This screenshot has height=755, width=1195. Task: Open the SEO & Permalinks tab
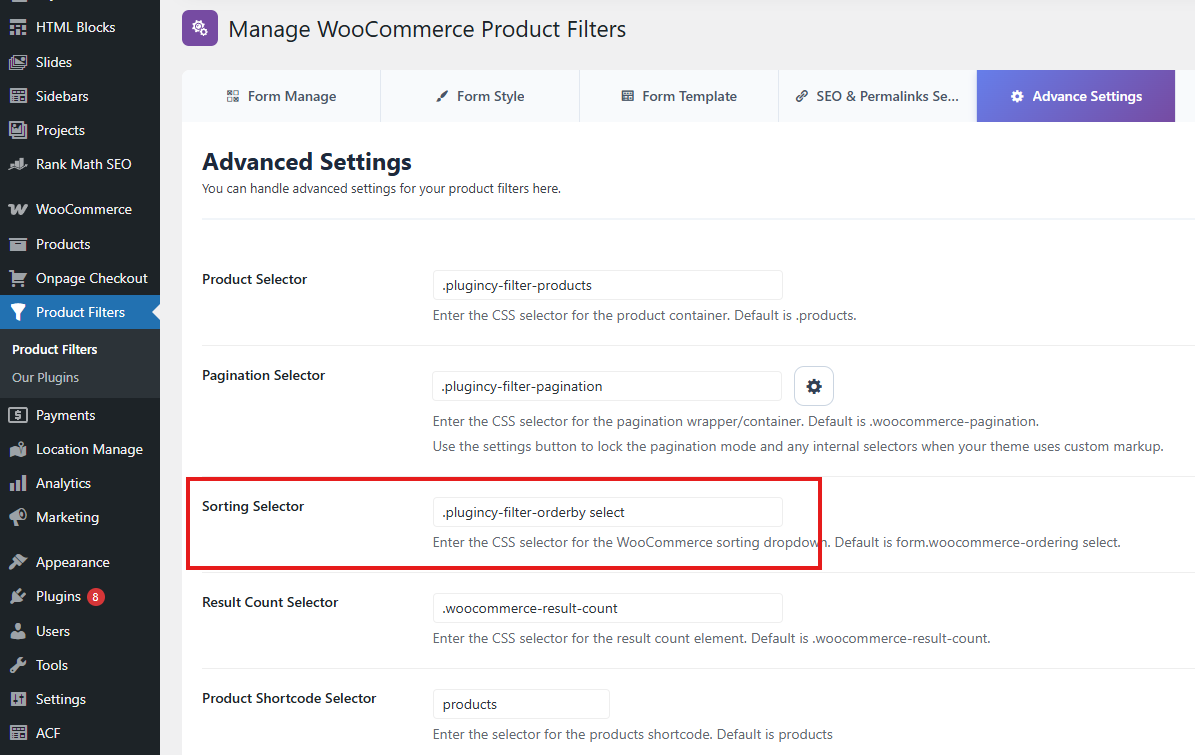click(877, 96)
